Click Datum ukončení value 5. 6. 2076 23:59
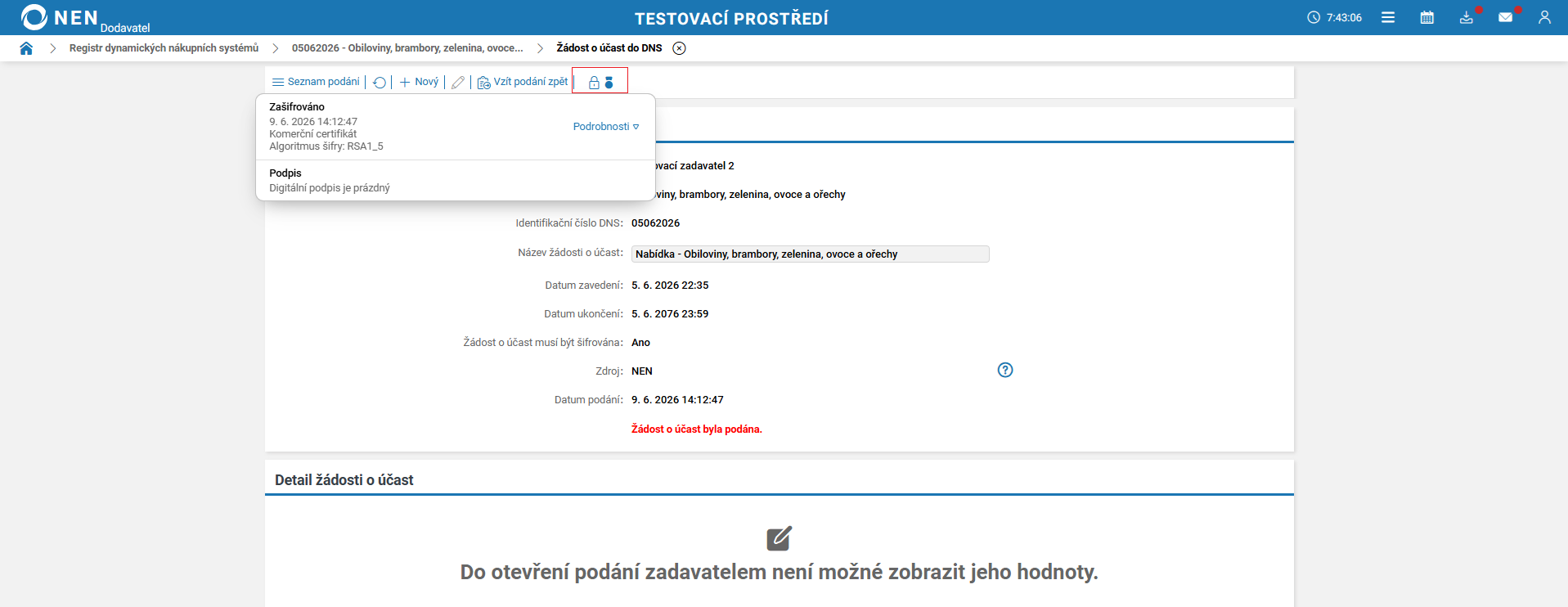 click(x=670, y=314)
